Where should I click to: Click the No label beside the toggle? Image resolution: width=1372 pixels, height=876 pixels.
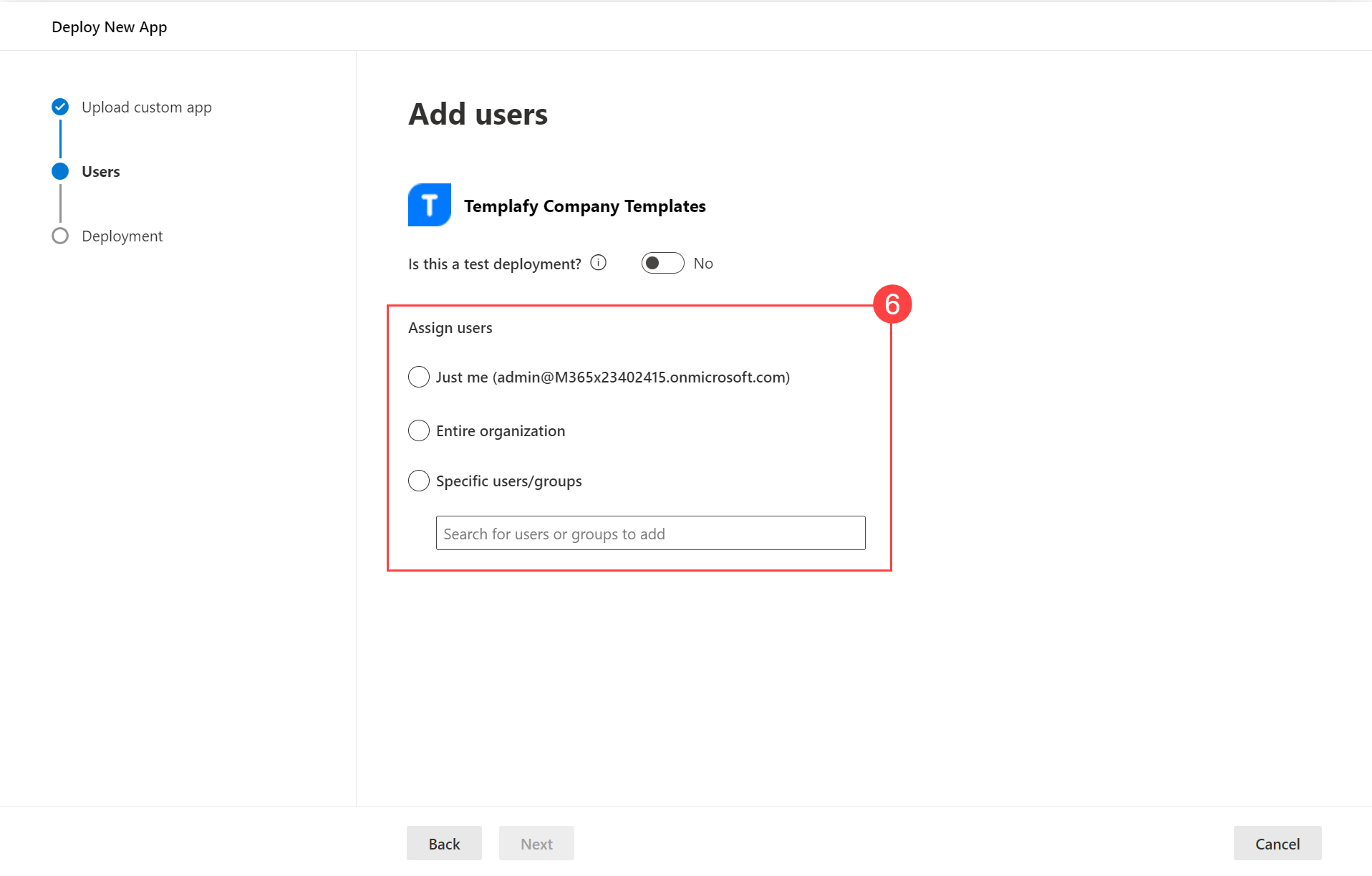click(702, 263)
